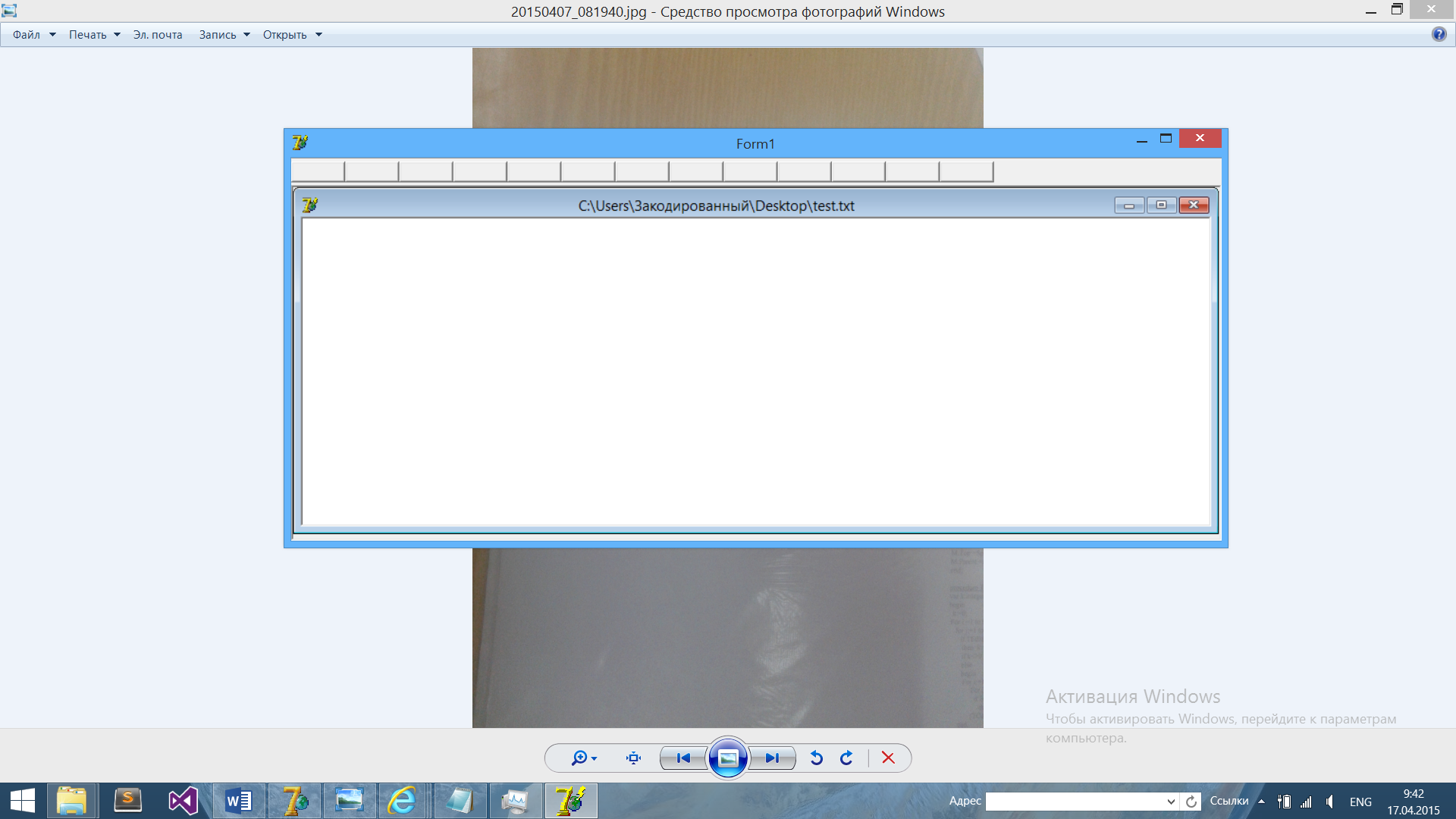This screenshot has width=1456, height=819.
Task: Click the test.txt child window icon
Action: point(309,205)
